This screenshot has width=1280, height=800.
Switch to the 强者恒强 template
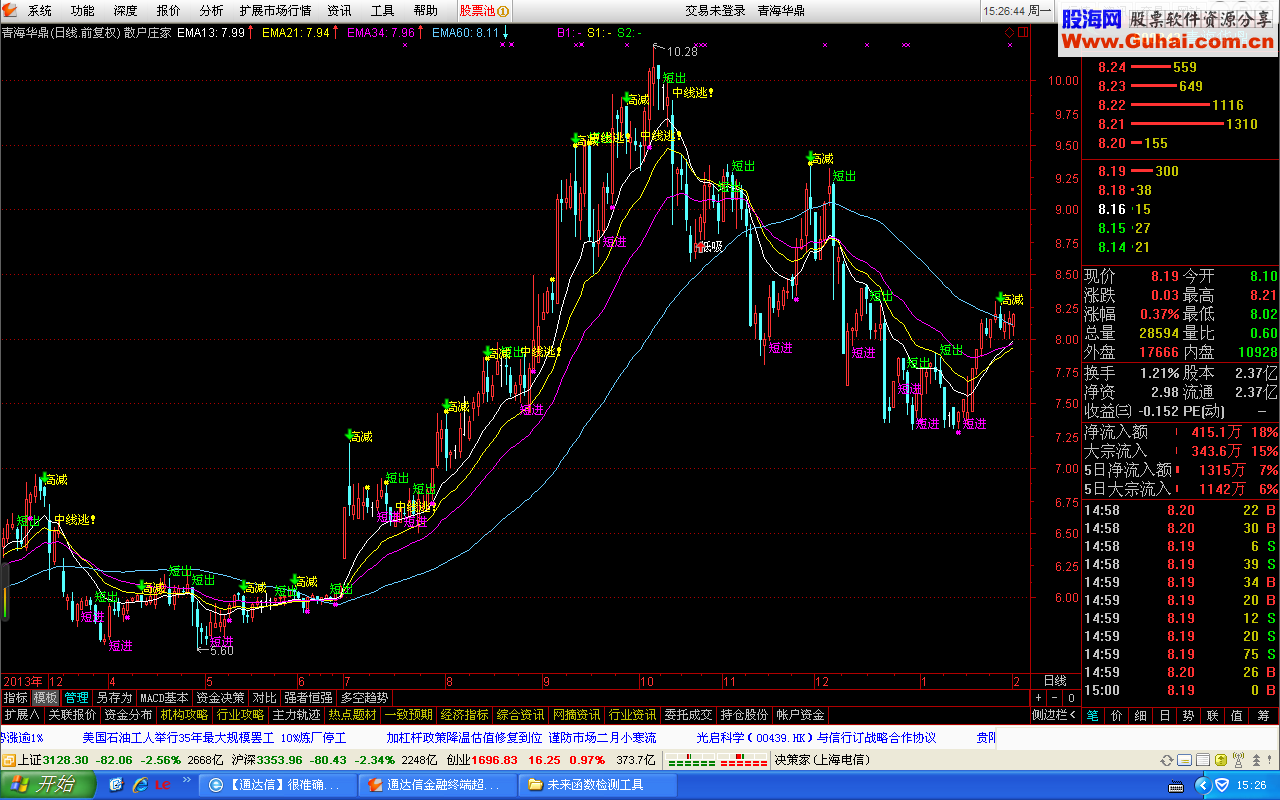pos(308,697)
